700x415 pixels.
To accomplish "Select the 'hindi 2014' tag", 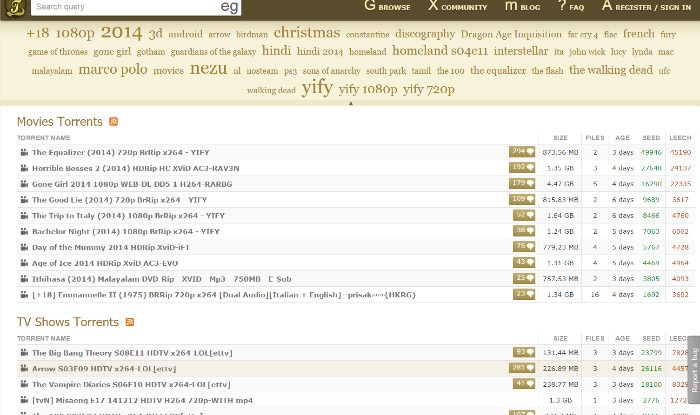I will (x=320, y=51).
